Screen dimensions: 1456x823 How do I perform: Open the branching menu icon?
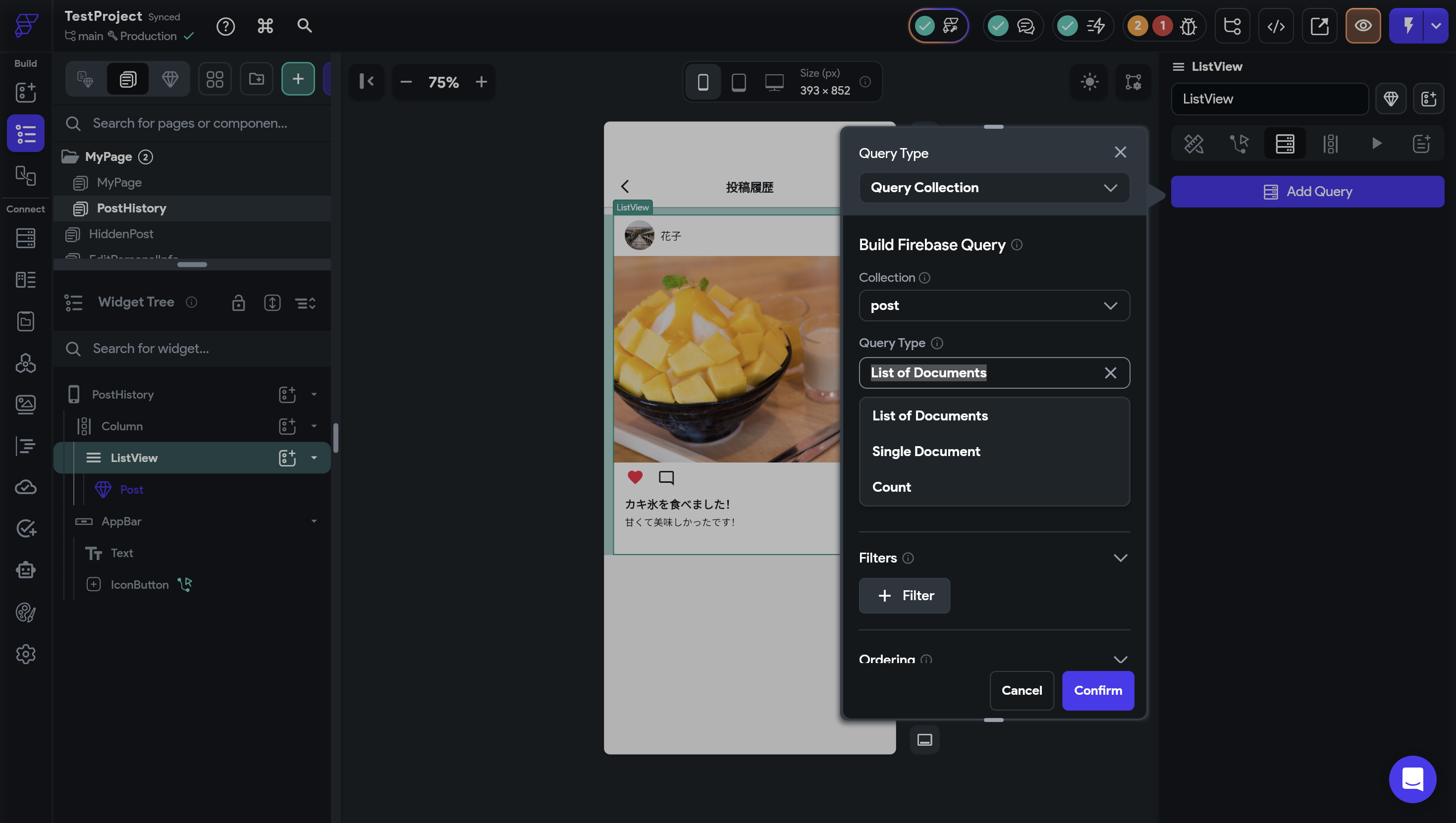click(x=1232, y=26)
